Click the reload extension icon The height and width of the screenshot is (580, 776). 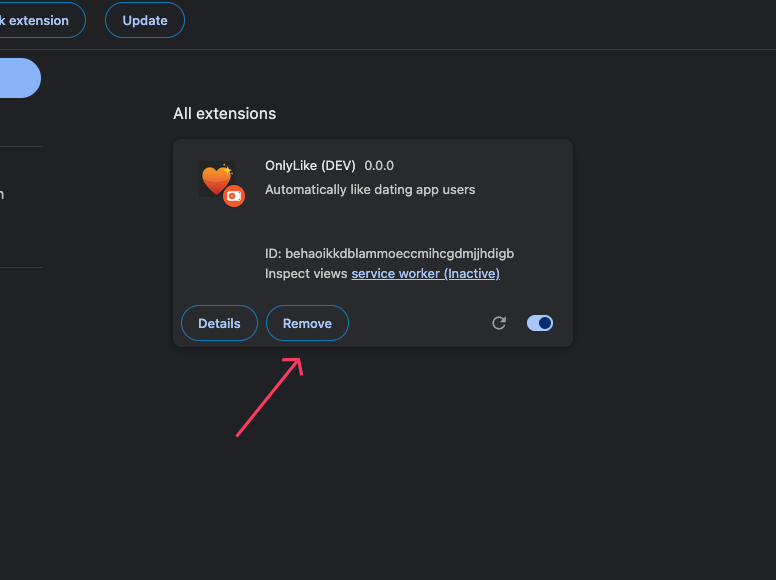(x=499, y=323)
